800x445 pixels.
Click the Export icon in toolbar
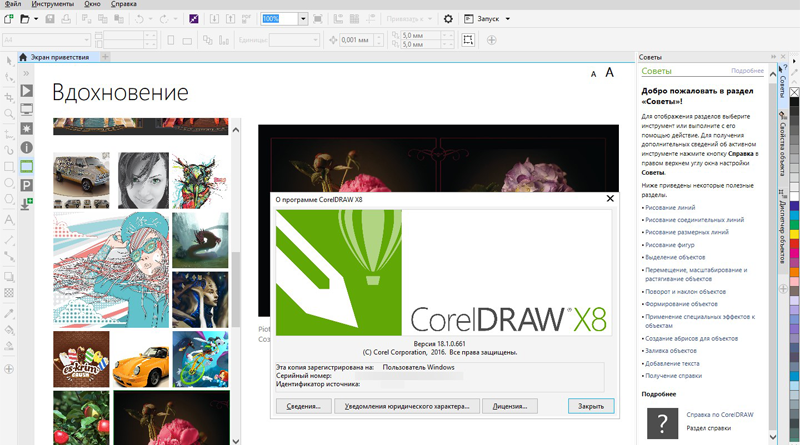[x=231, y=19]
